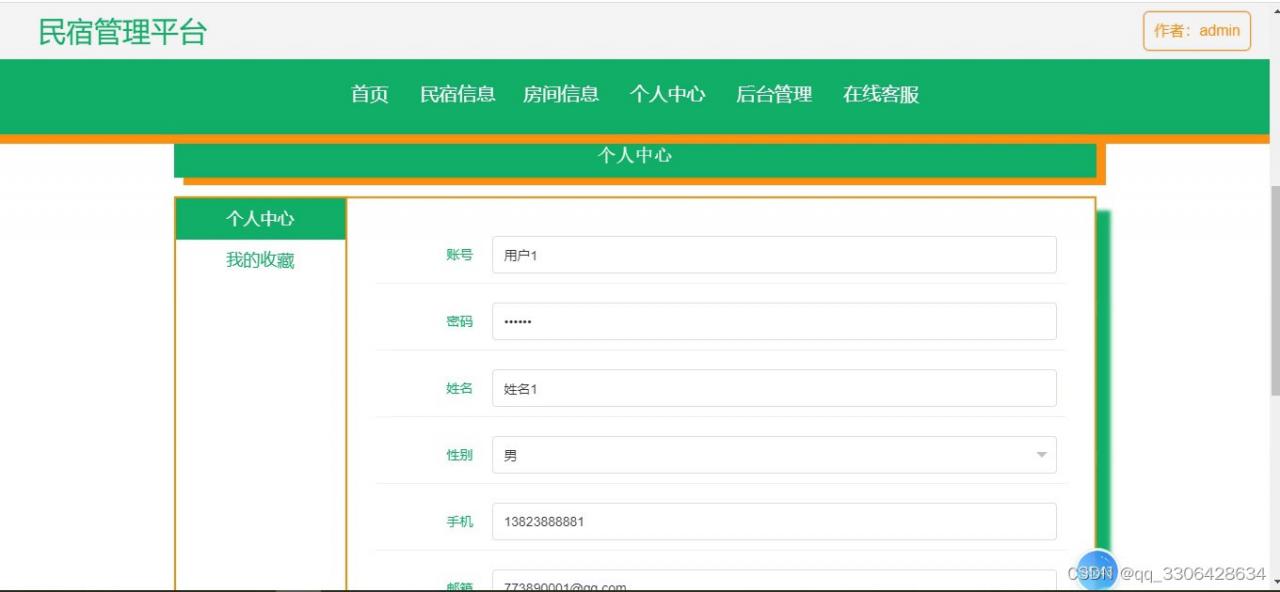Expand the 性别 select showing 男
This screenshot has height=592, width=1280.
coord(772,454)
